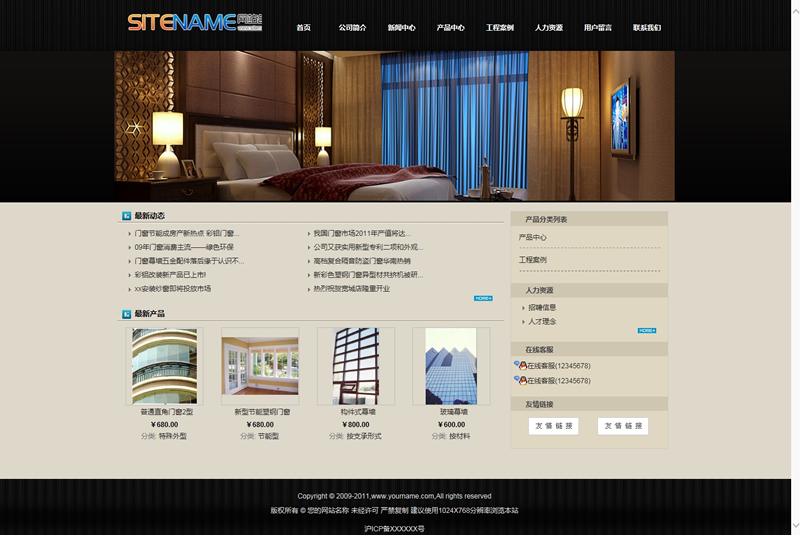The height and width of the screenshot is (535, 800).
Task: Click the 最新动态 section header icon
Action: [126, 215]
